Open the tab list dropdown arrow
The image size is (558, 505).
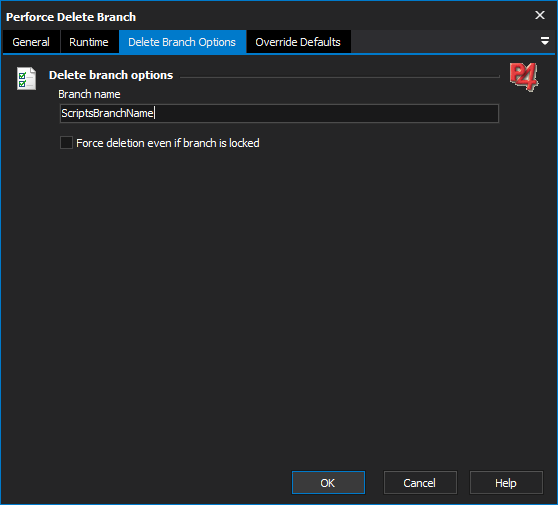coord(544,41)
